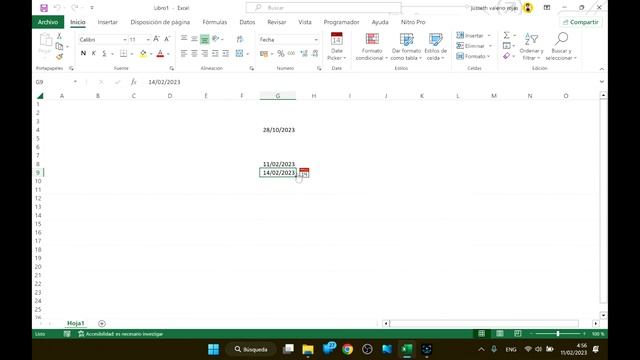Viewport: 640px width, 360px height.
Task: Open Buscar y seleccionar
Action: tap(561, 46)
